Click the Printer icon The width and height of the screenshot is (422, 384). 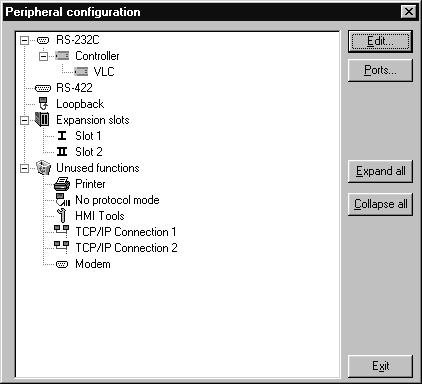62,184
